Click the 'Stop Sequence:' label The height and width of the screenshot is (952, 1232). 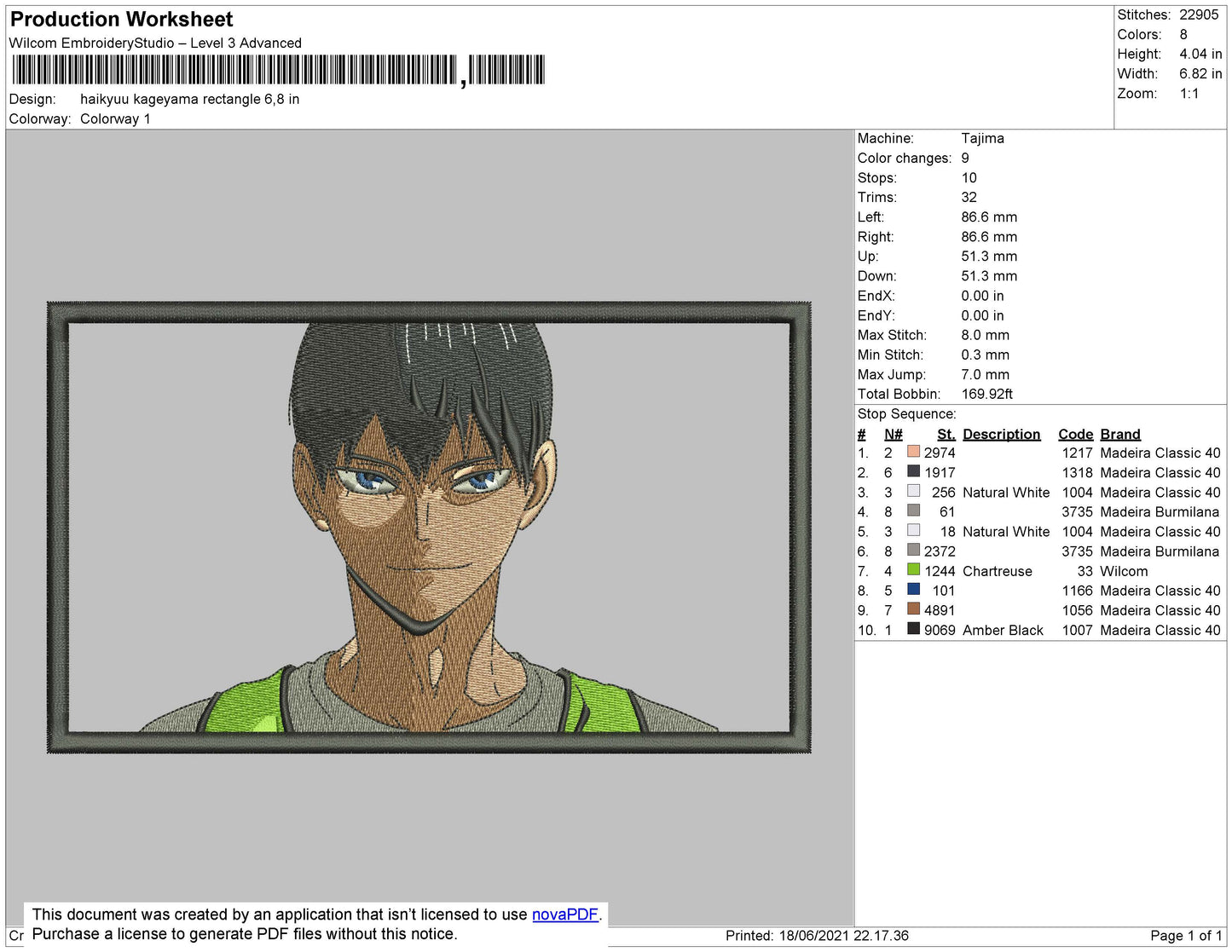[906, 413]
